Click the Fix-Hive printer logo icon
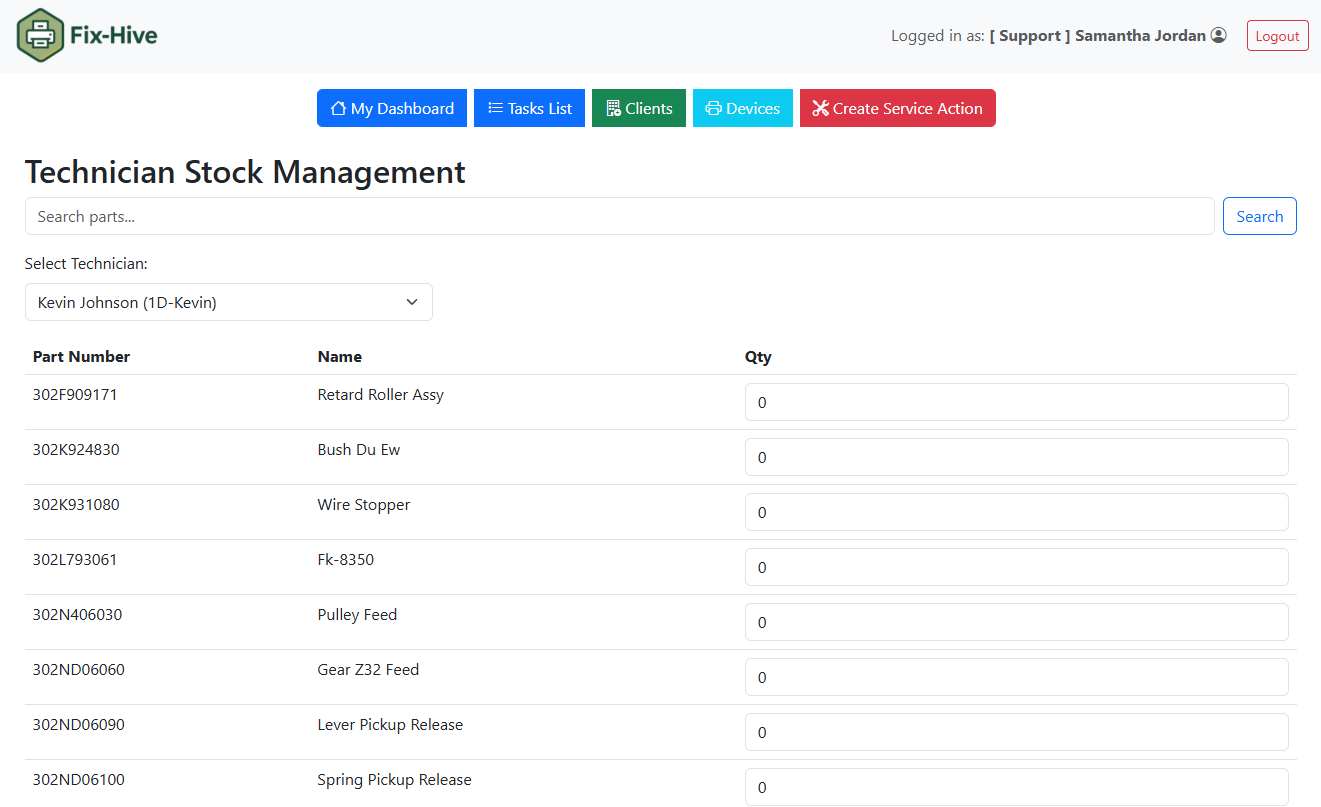This screenshot has height=807, width=1321. pyautogui.click(x=40, y=36)
